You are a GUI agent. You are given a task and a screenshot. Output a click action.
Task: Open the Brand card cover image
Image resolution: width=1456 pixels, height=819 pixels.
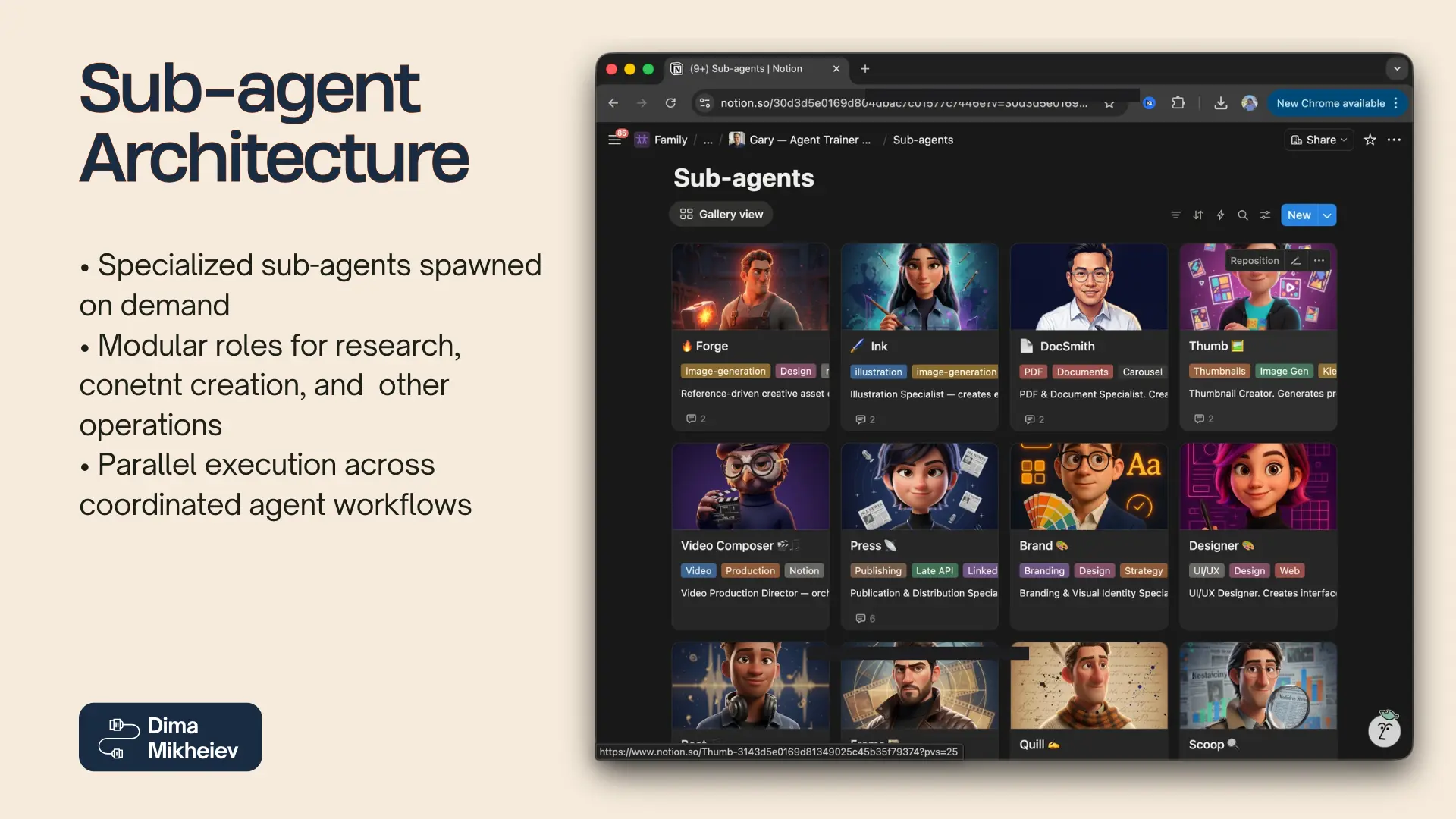pos(1088,486)
